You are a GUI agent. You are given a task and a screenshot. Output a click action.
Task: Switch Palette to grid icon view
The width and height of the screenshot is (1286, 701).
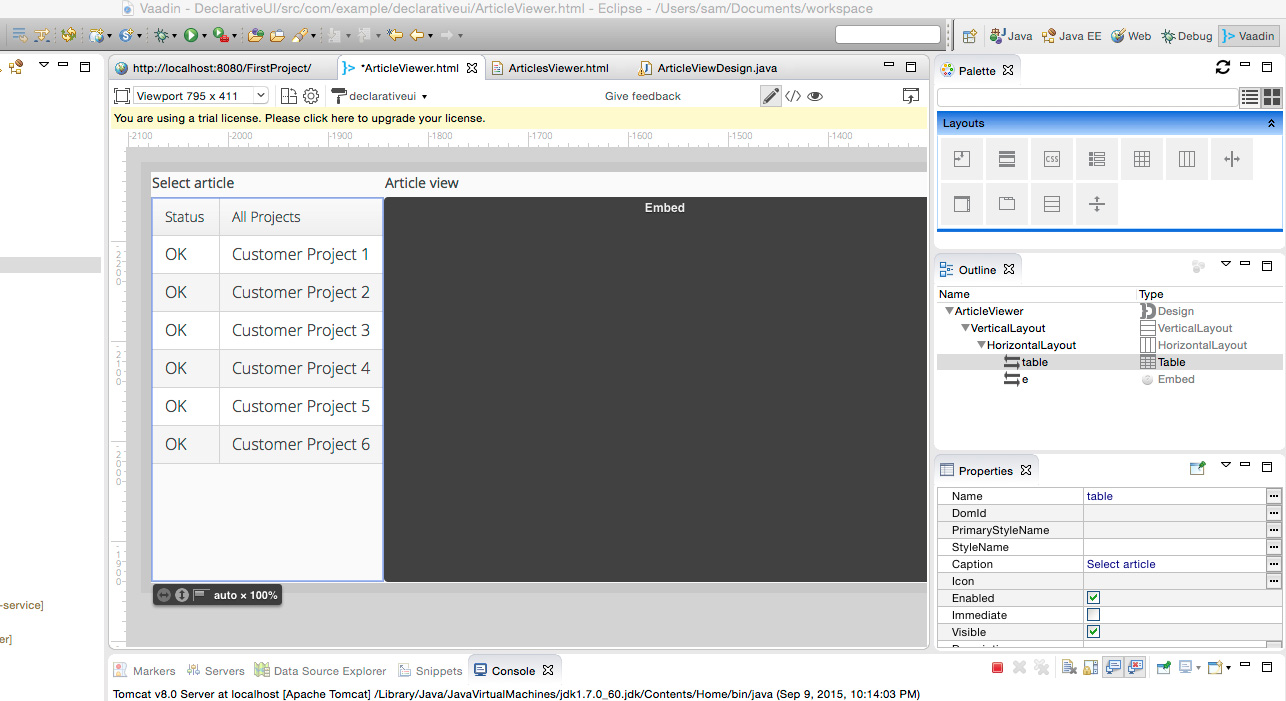click(1271, 97)
